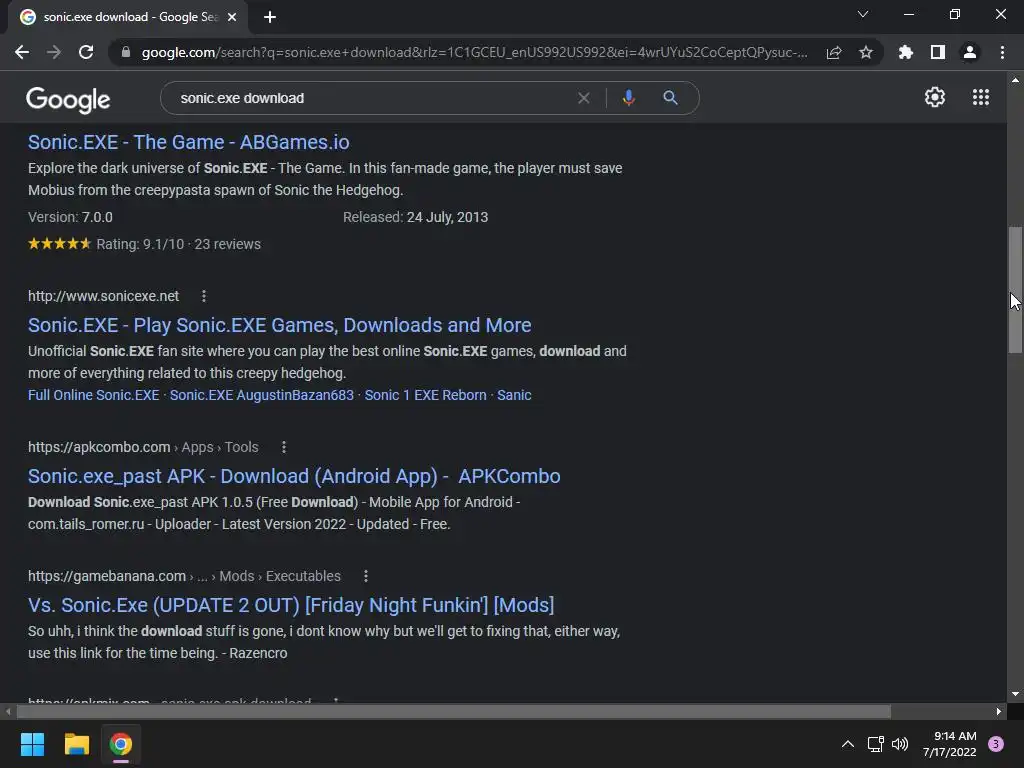Open more options for the gamebanana.com result

tap(366, 575)
